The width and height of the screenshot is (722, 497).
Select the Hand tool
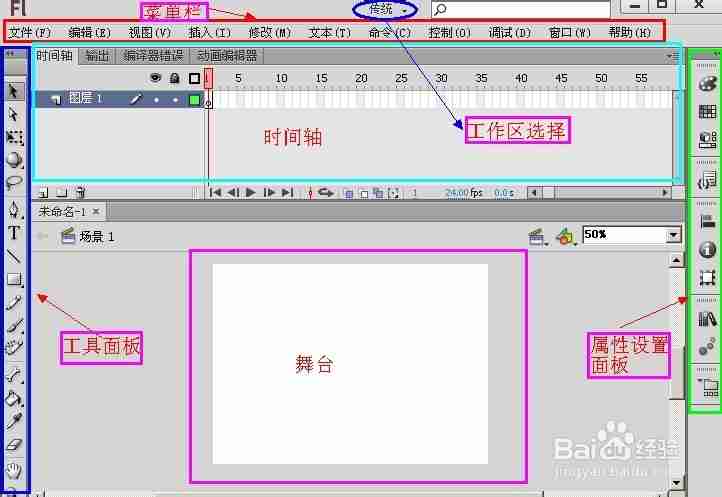[14, 470]
